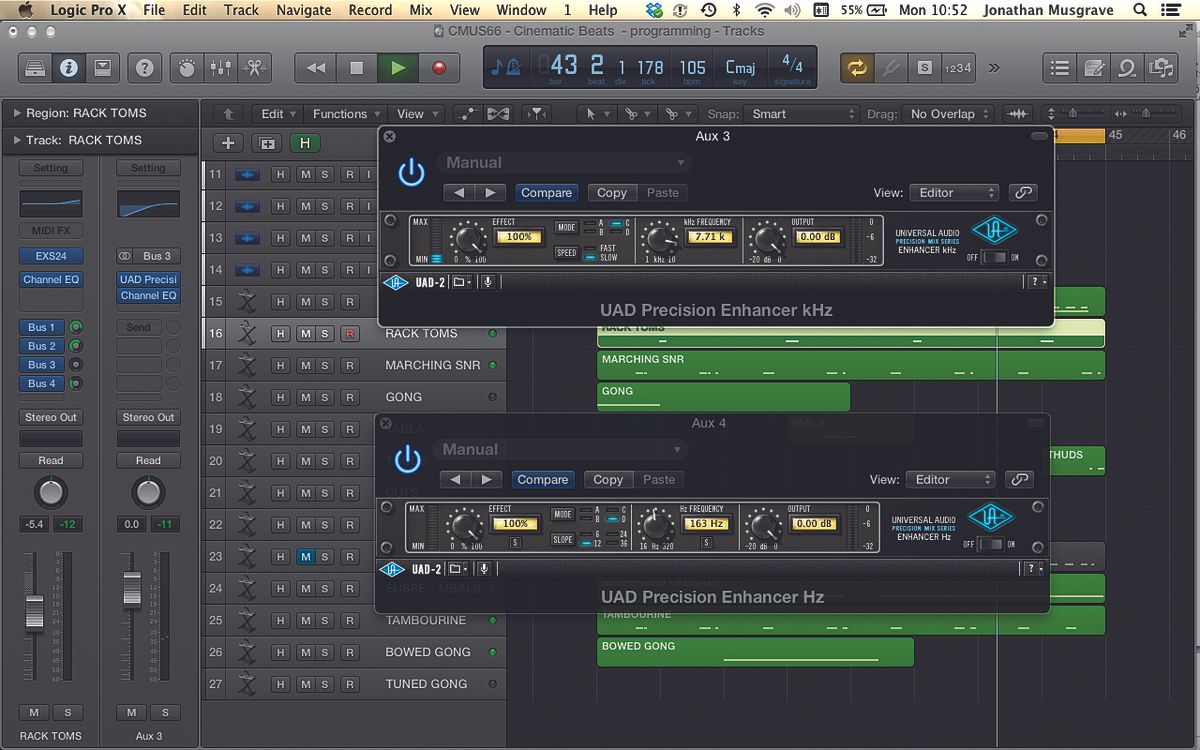Select the Inspector icon next to Library

(69, 67)
